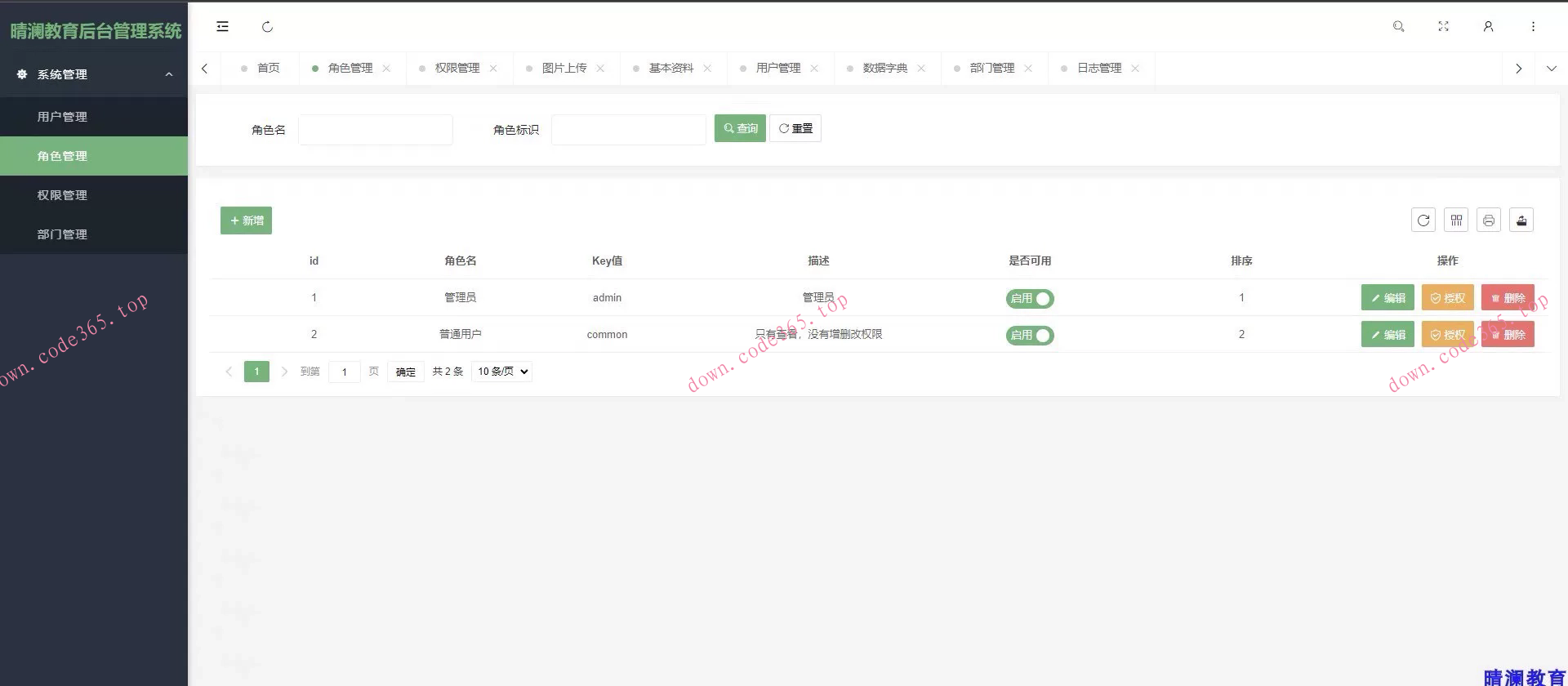Click the 确定 pagination confirm button

[x=406, y=372]
